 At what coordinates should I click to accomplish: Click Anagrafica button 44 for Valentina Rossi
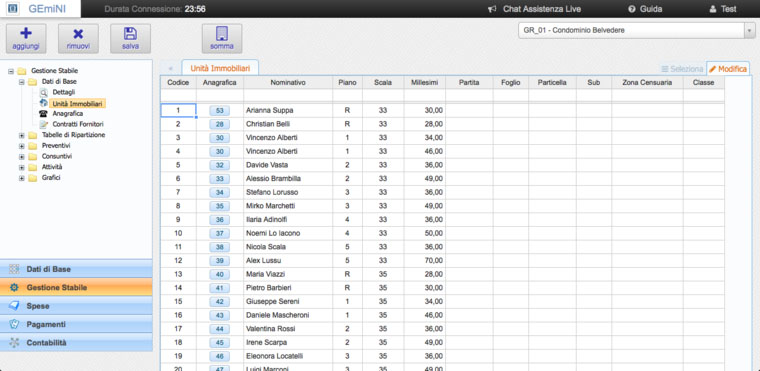point(220,329)
